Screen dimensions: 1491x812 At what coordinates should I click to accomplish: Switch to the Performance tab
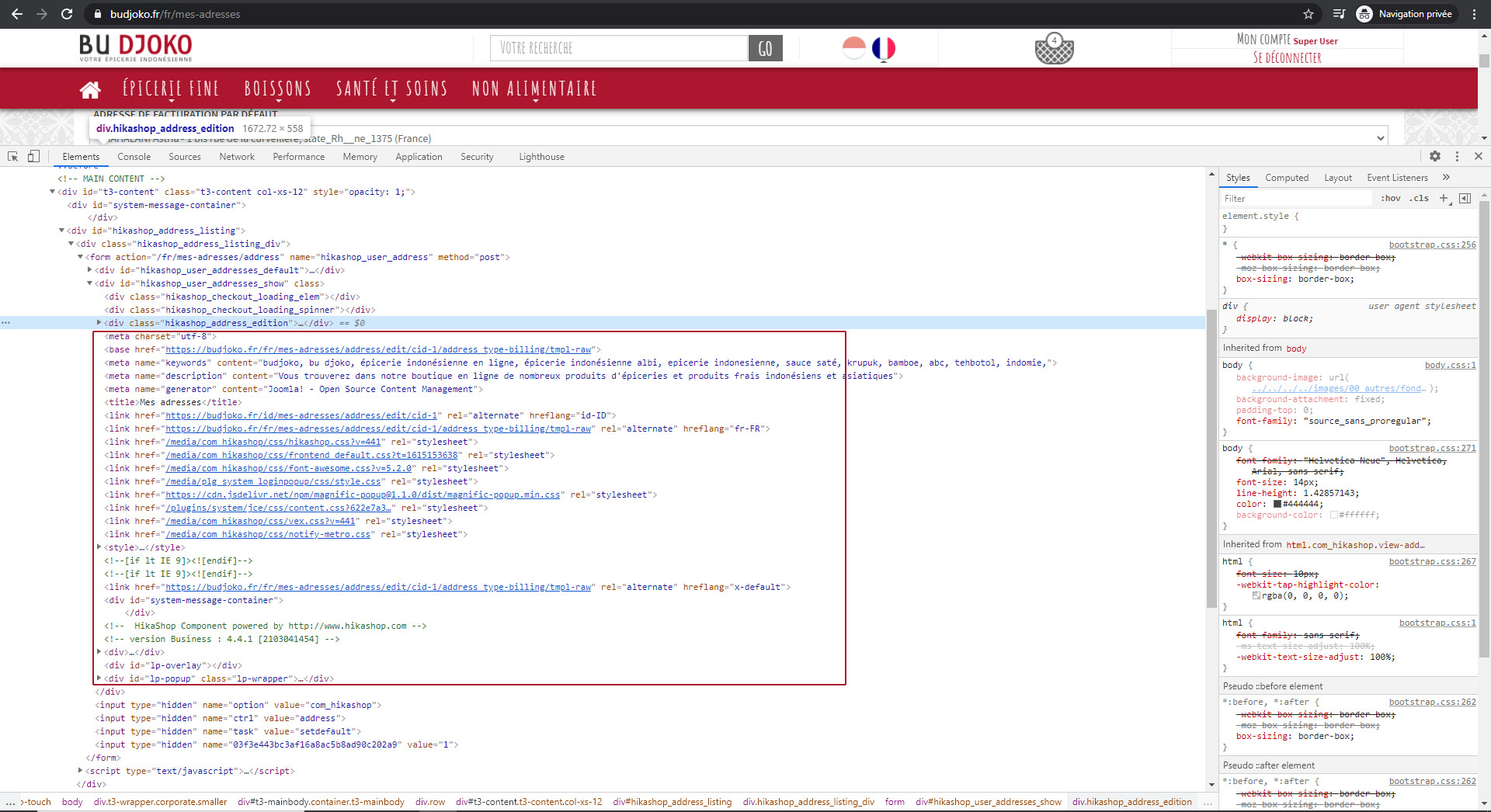coord(299,157)
